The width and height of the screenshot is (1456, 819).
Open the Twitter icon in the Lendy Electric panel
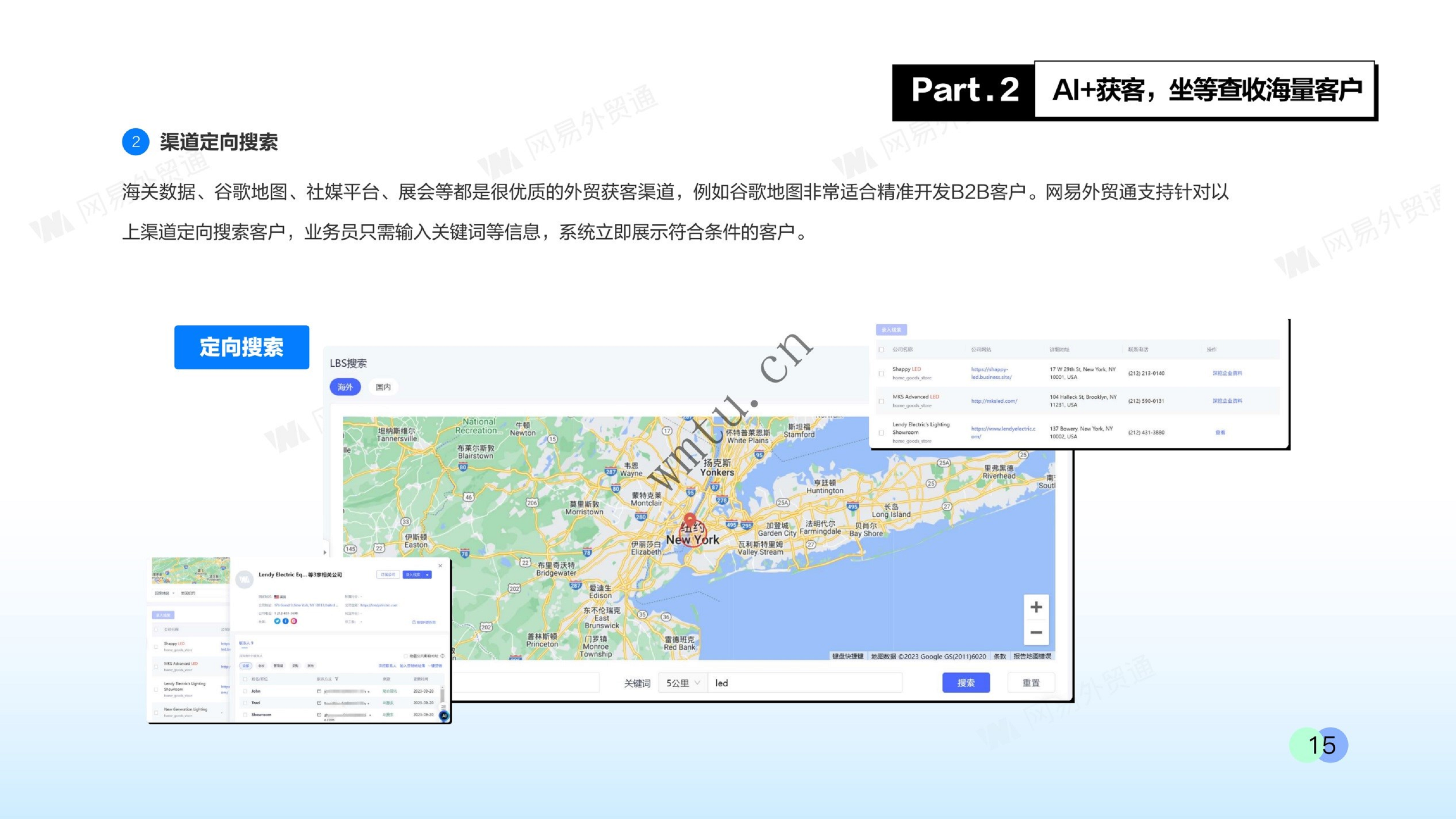coord(278,621)
